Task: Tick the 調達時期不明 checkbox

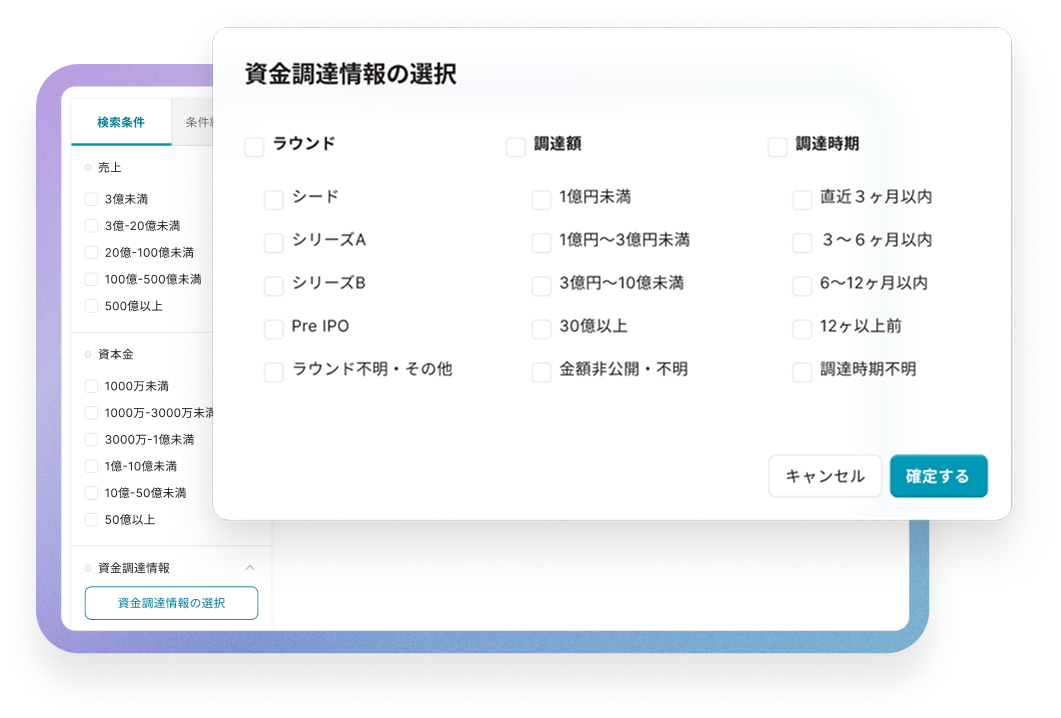Action: click(802, 372)
